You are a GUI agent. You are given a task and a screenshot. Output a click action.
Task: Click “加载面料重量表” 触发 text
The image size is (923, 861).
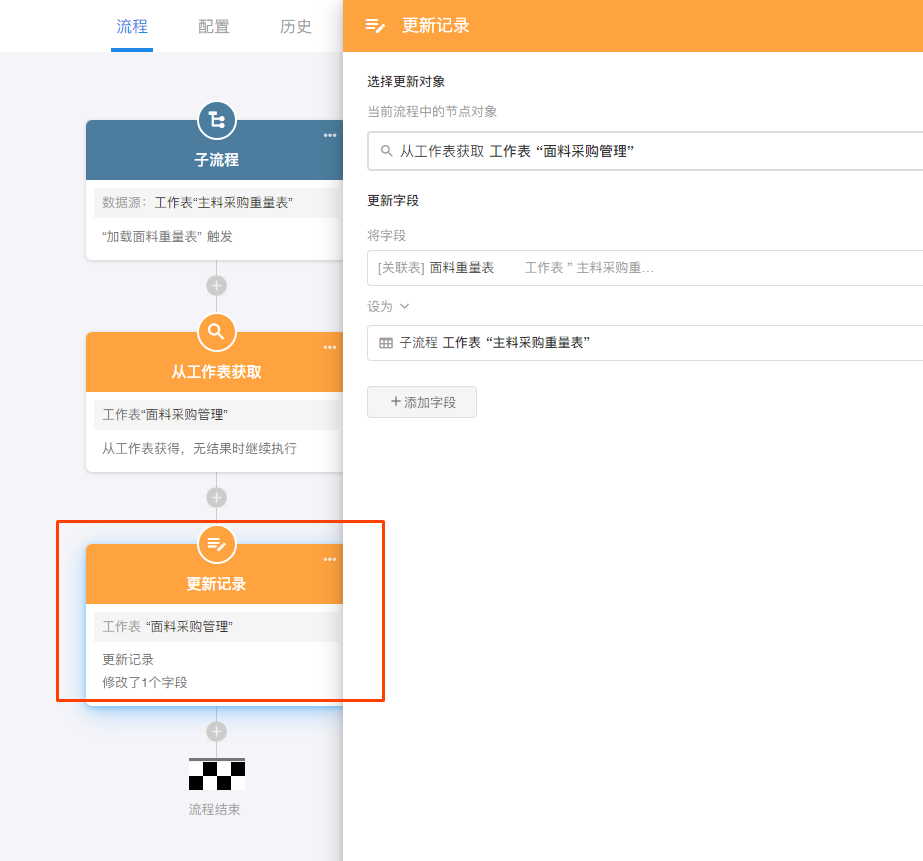tap(167, 237)
